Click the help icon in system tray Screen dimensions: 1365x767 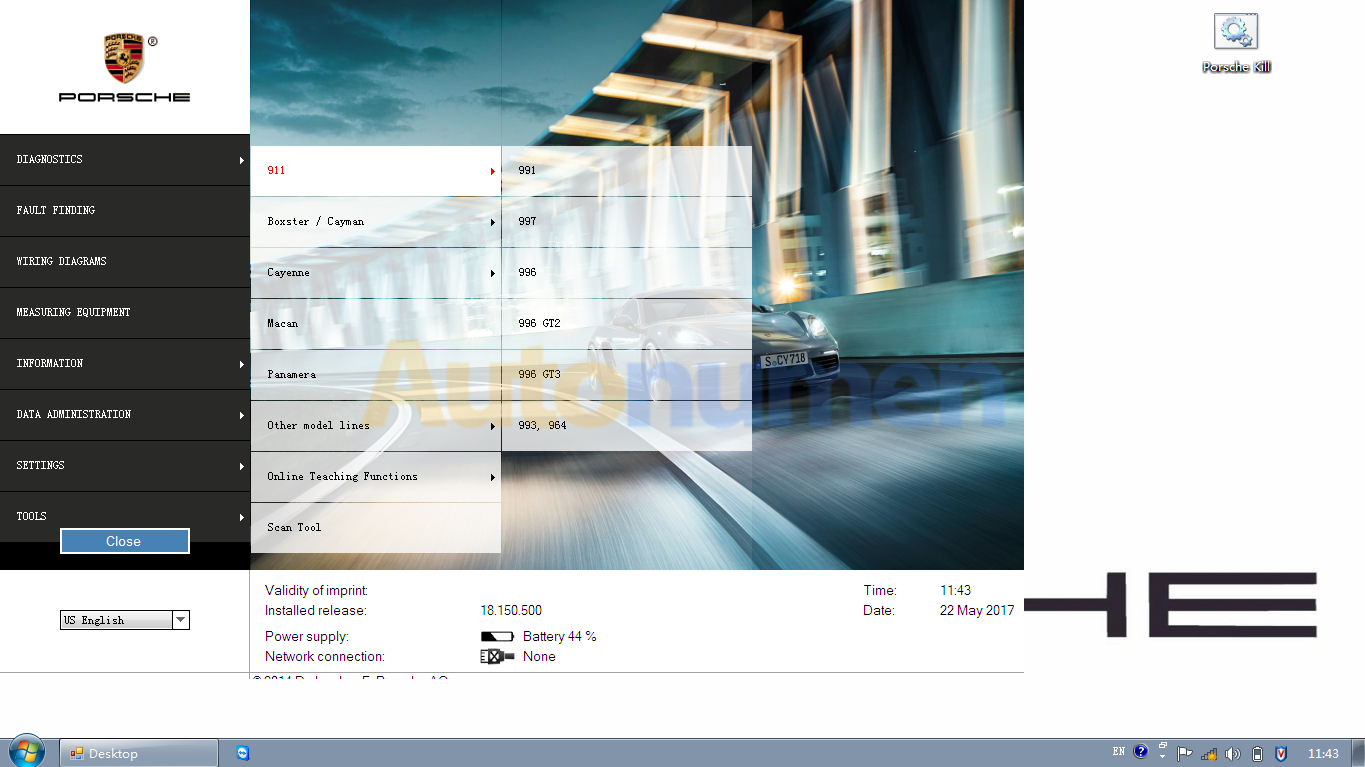pyautogui.click(x=1141, y=752)
